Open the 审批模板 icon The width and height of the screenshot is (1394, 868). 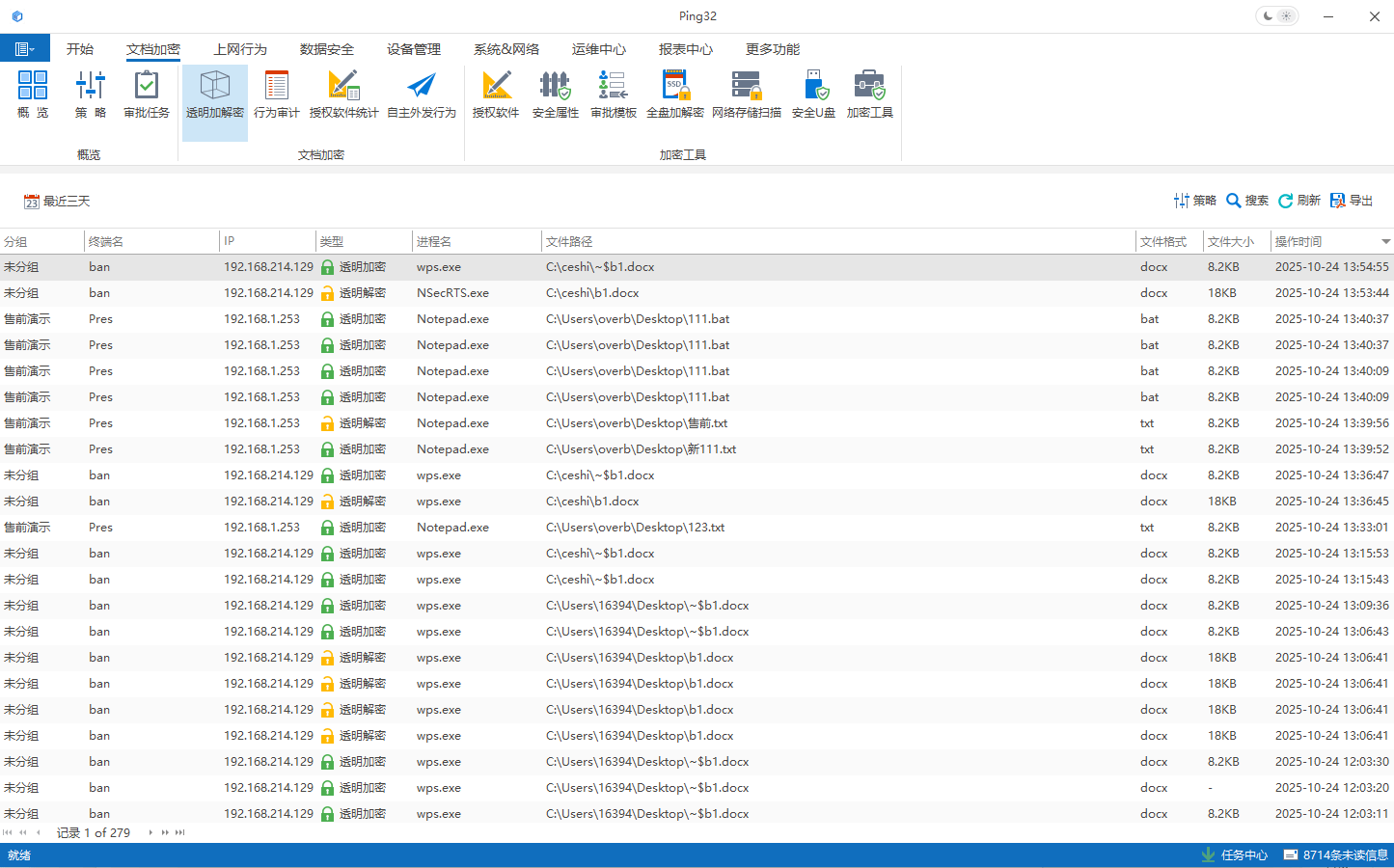pyautogui.click(x=614, y=95)
